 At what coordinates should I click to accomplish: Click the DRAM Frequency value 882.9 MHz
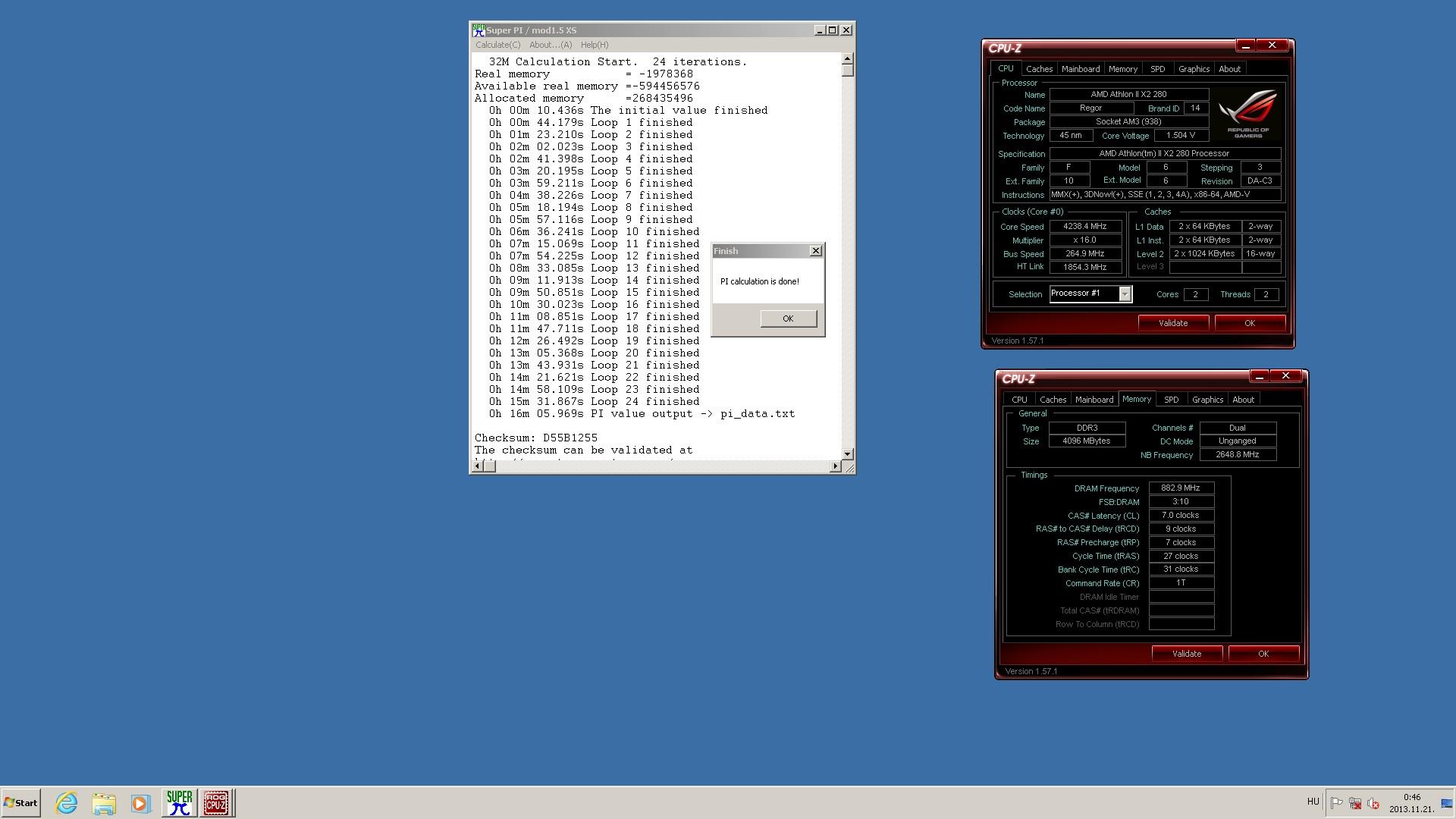(1181, 488)
